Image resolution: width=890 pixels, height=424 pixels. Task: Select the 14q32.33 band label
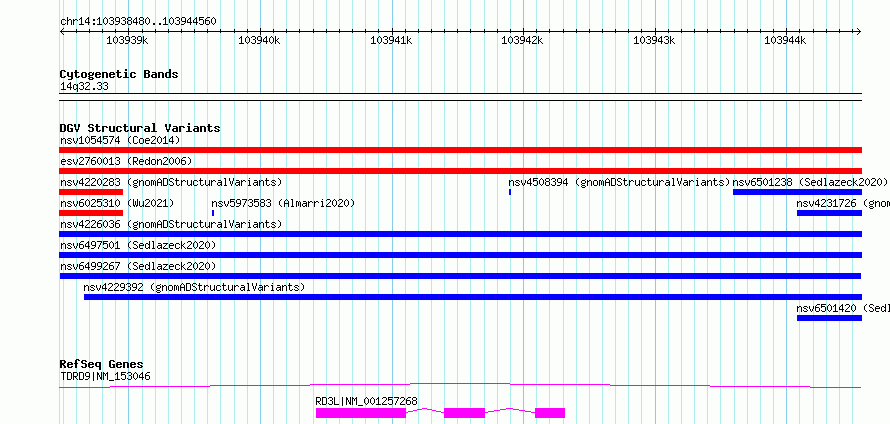click(x=84, y=87)
